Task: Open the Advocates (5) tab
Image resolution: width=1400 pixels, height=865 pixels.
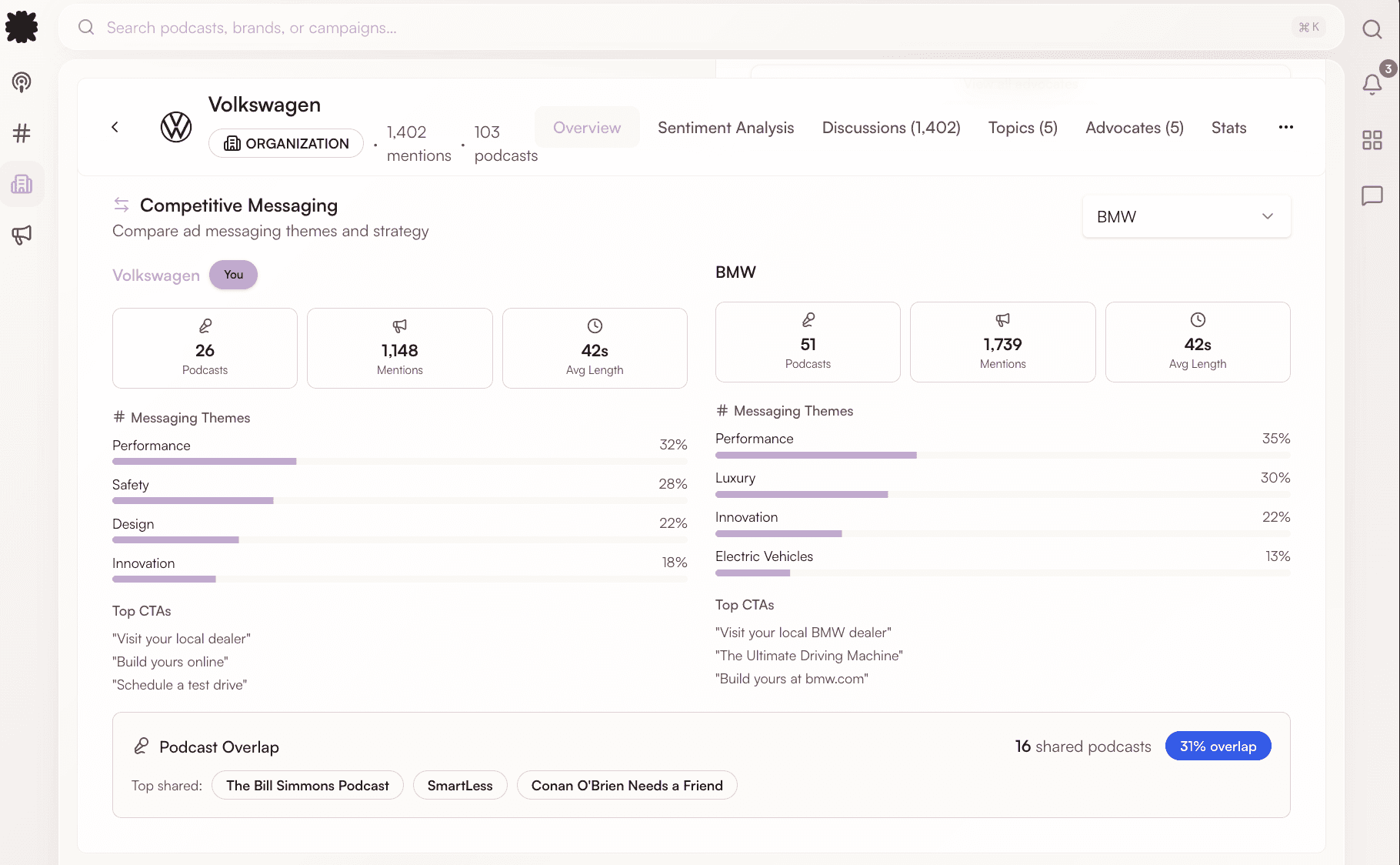Action: 1135,128
